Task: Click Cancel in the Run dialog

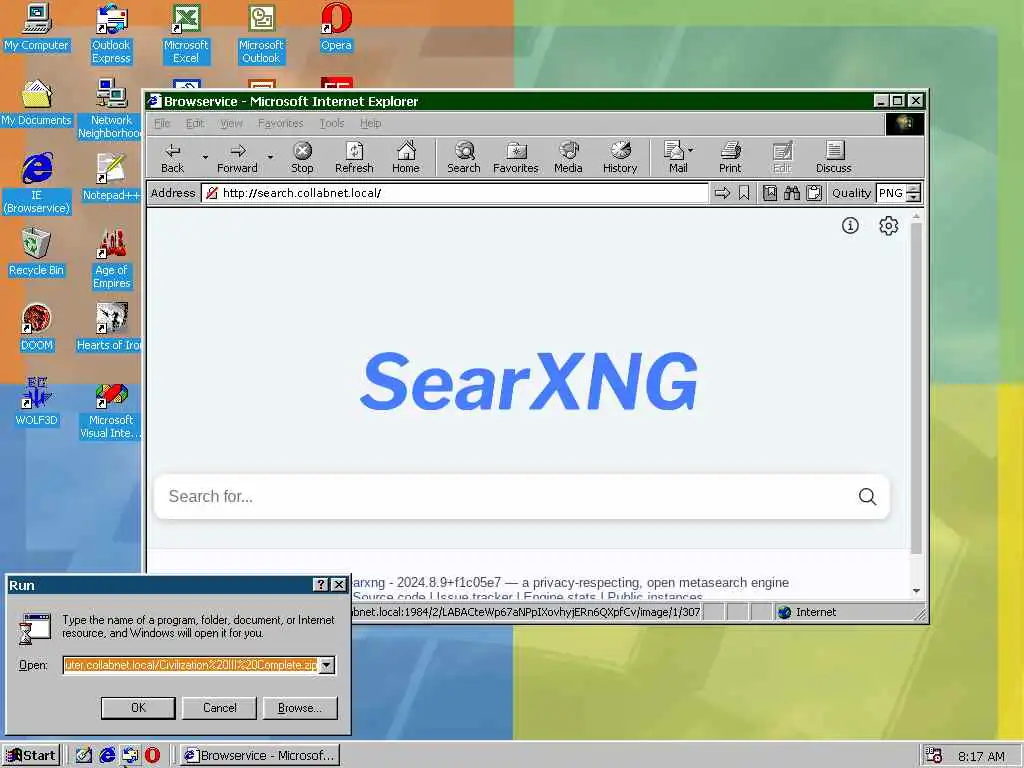Action: pos(219,708)
